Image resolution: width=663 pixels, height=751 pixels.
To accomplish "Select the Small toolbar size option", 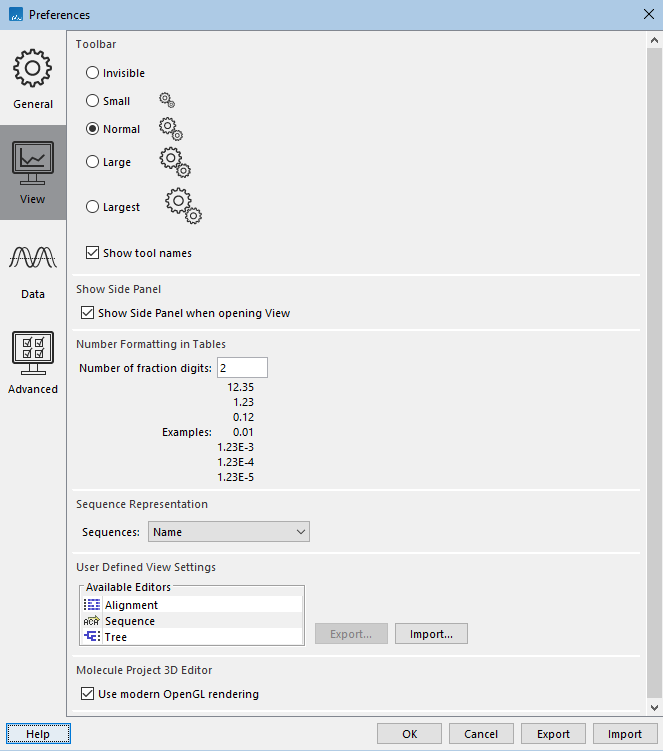I will [93, 101].
